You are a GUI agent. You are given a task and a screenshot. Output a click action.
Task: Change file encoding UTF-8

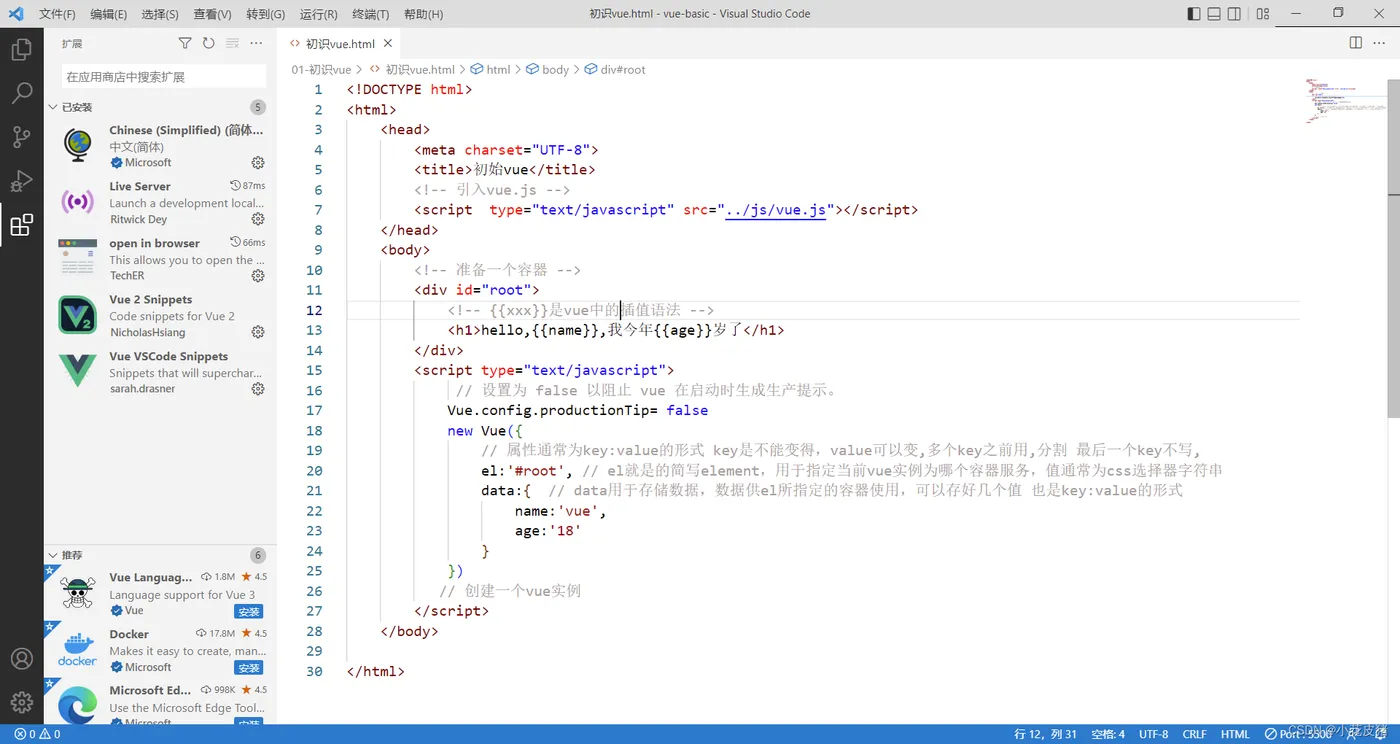1153,734
